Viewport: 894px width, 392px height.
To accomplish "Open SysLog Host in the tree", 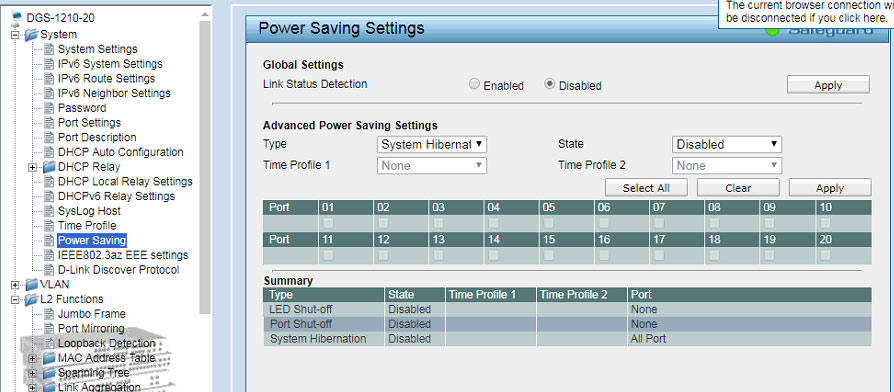I will tap(89, 211).
